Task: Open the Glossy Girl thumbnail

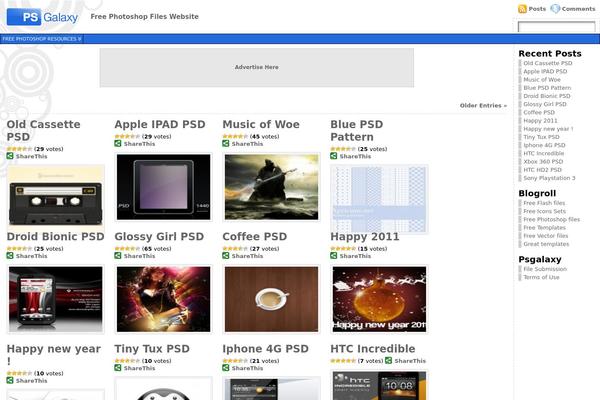Action: pyautogui.click(x=163, y=299)
